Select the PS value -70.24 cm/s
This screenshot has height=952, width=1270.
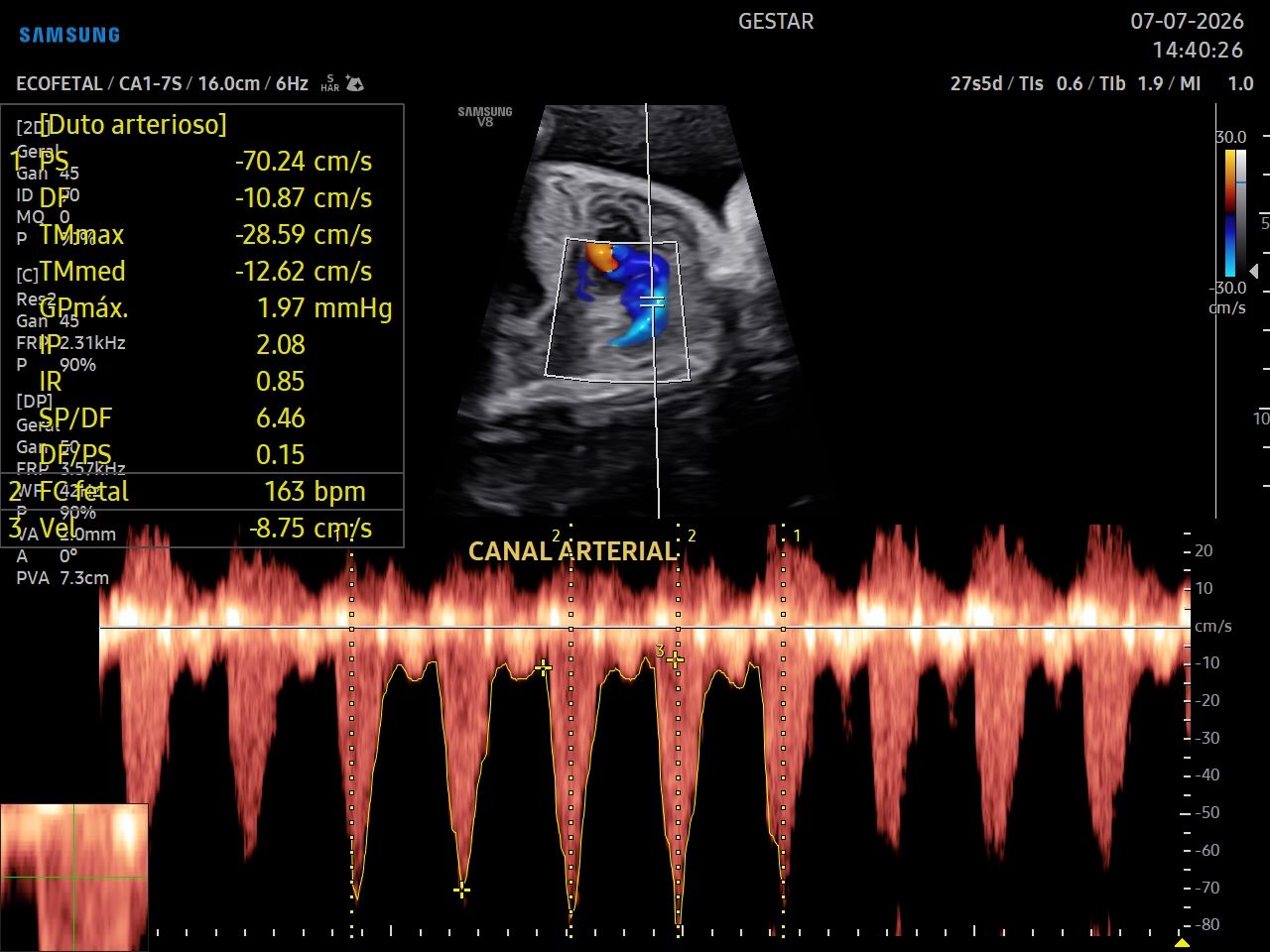pos(304,161)
